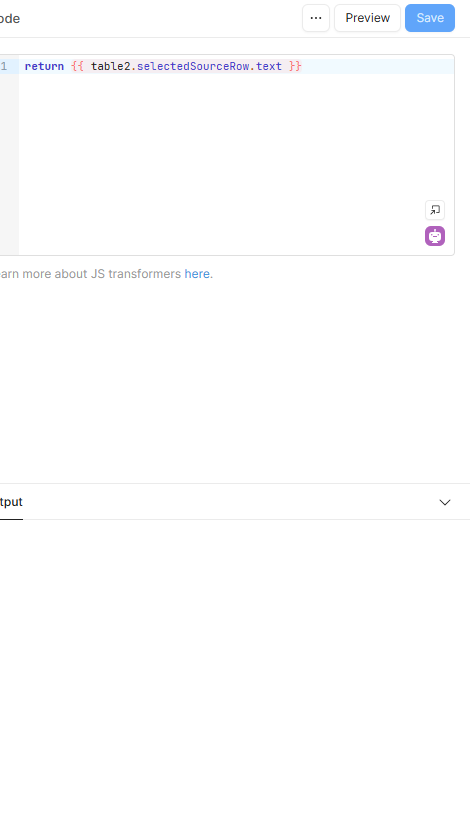
Task: Open the ellipsis more options menu
Action: (x=316, y=18)
